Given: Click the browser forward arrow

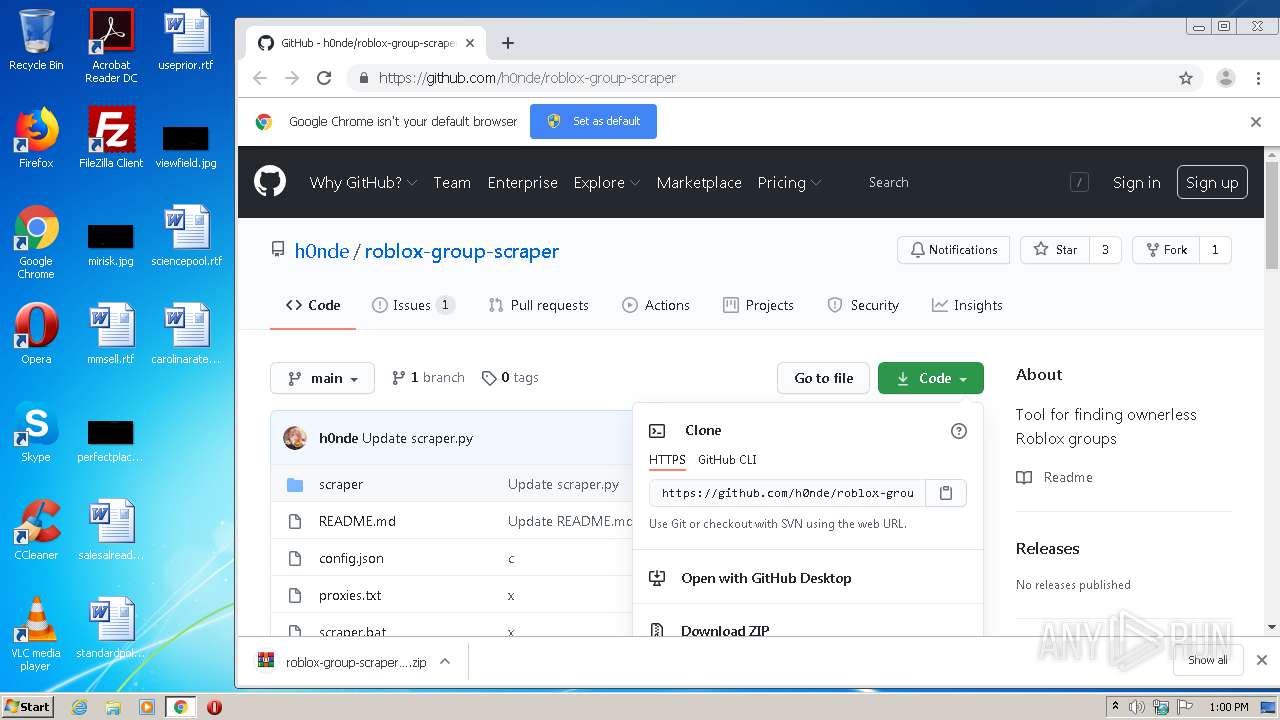Looking at the screenshot, I should pos(292,78).
